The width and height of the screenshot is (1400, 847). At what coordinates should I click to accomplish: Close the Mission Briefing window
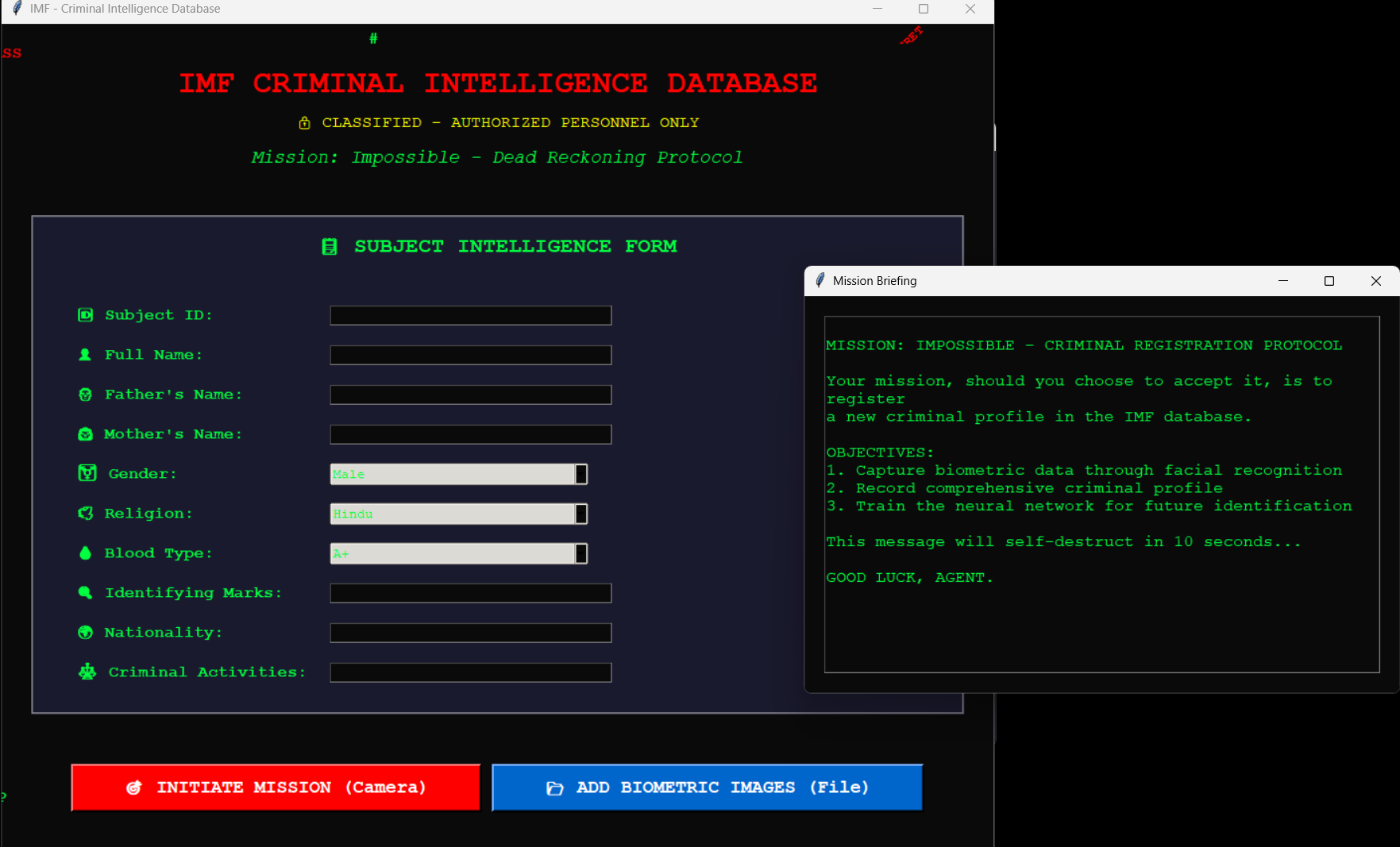[x=1376, y=281]
